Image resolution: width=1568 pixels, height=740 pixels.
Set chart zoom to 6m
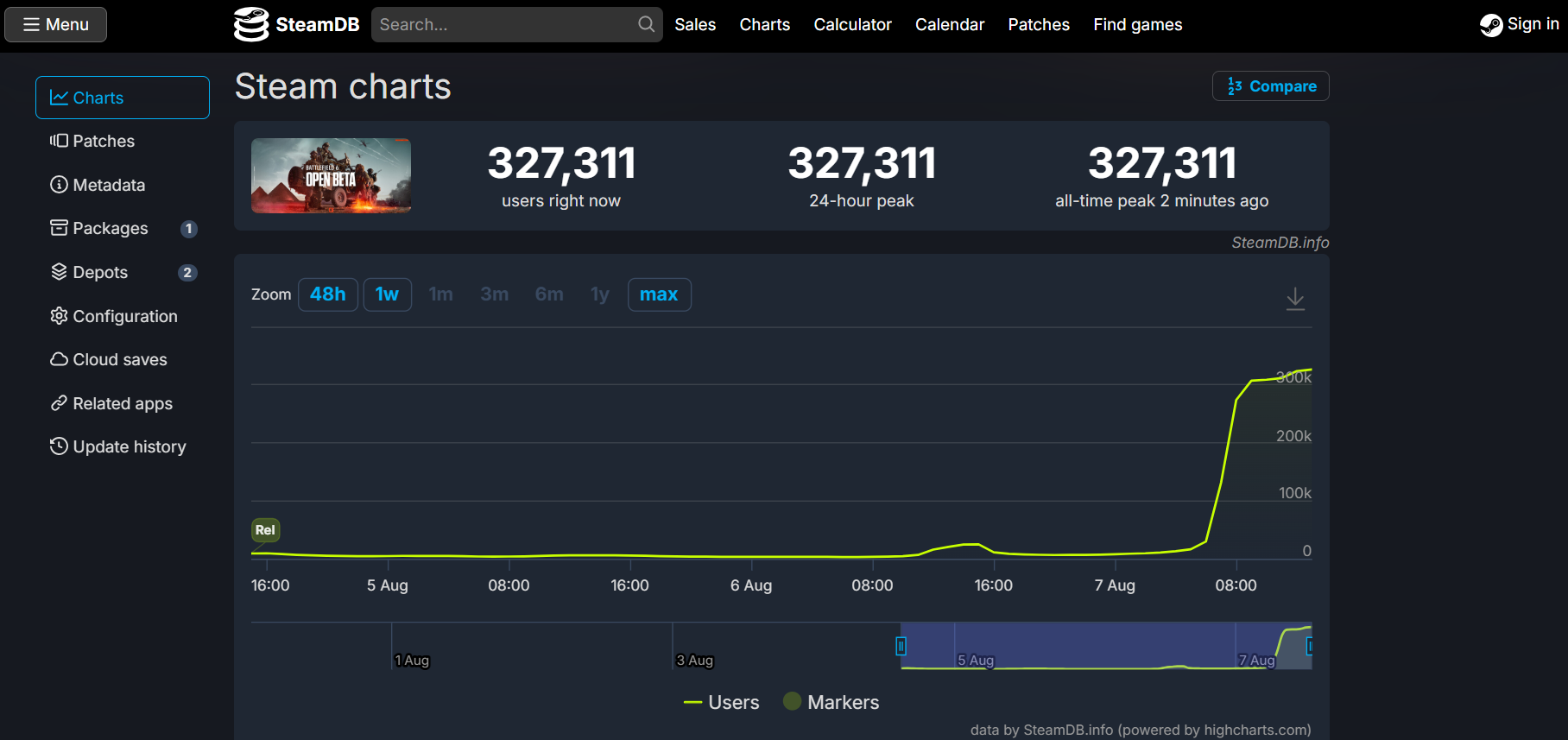pos(549,294)
